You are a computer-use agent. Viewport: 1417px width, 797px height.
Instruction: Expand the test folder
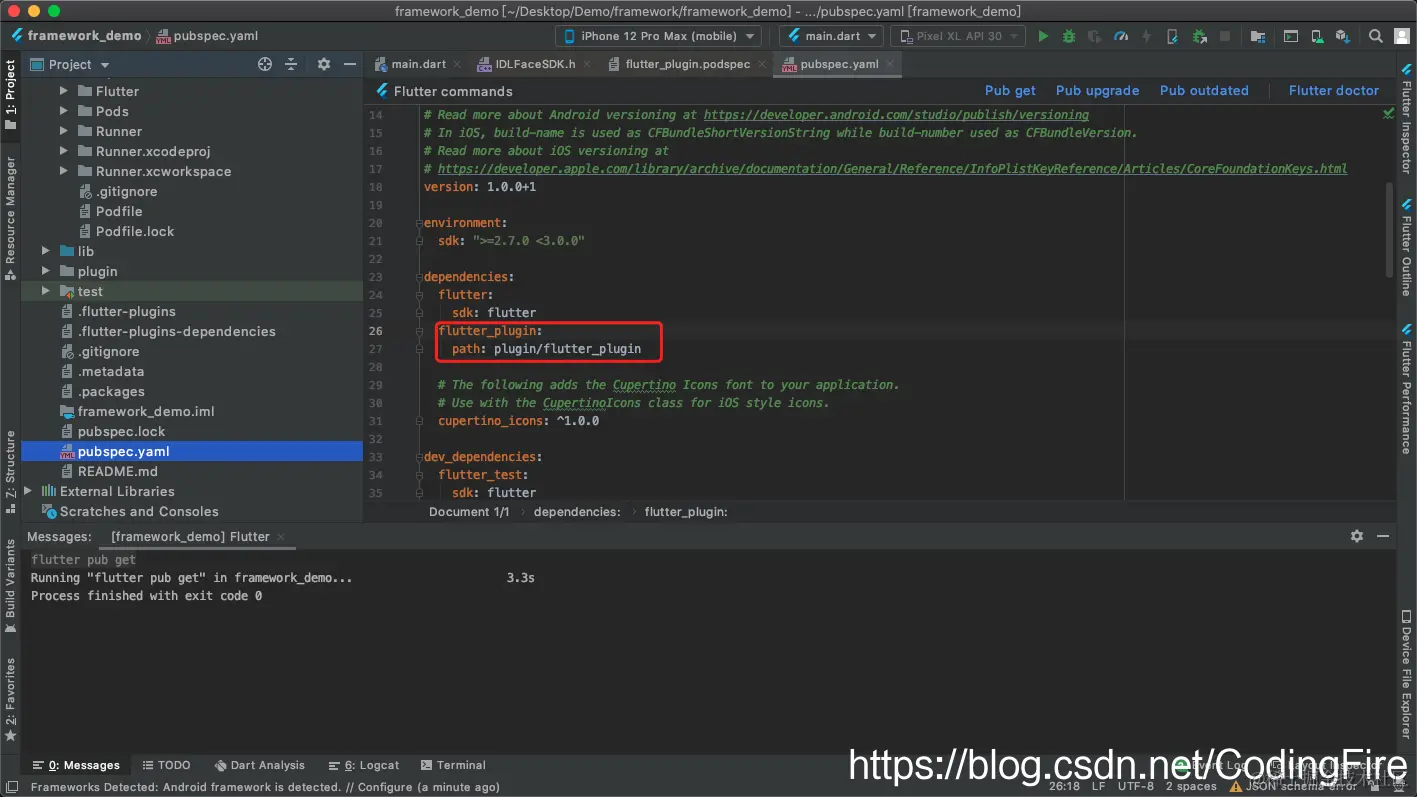(x=46, y=291)
